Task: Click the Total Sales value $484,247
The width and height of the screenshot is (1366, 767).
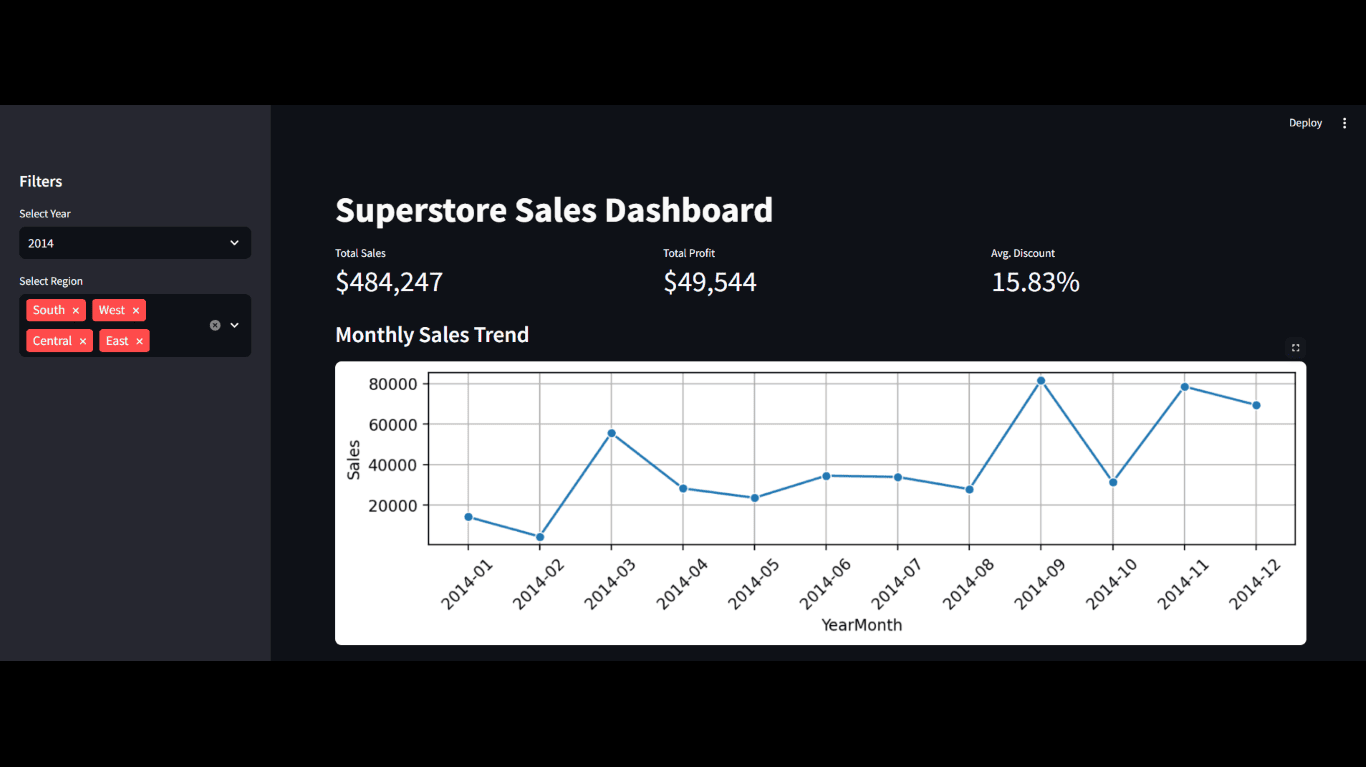Action: [389, 283]
